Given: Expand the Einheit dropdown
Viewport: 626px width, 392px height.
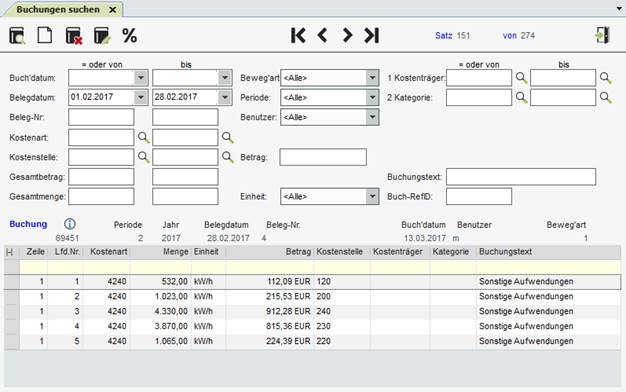Looking at the screenshot, I should point(372,196).
